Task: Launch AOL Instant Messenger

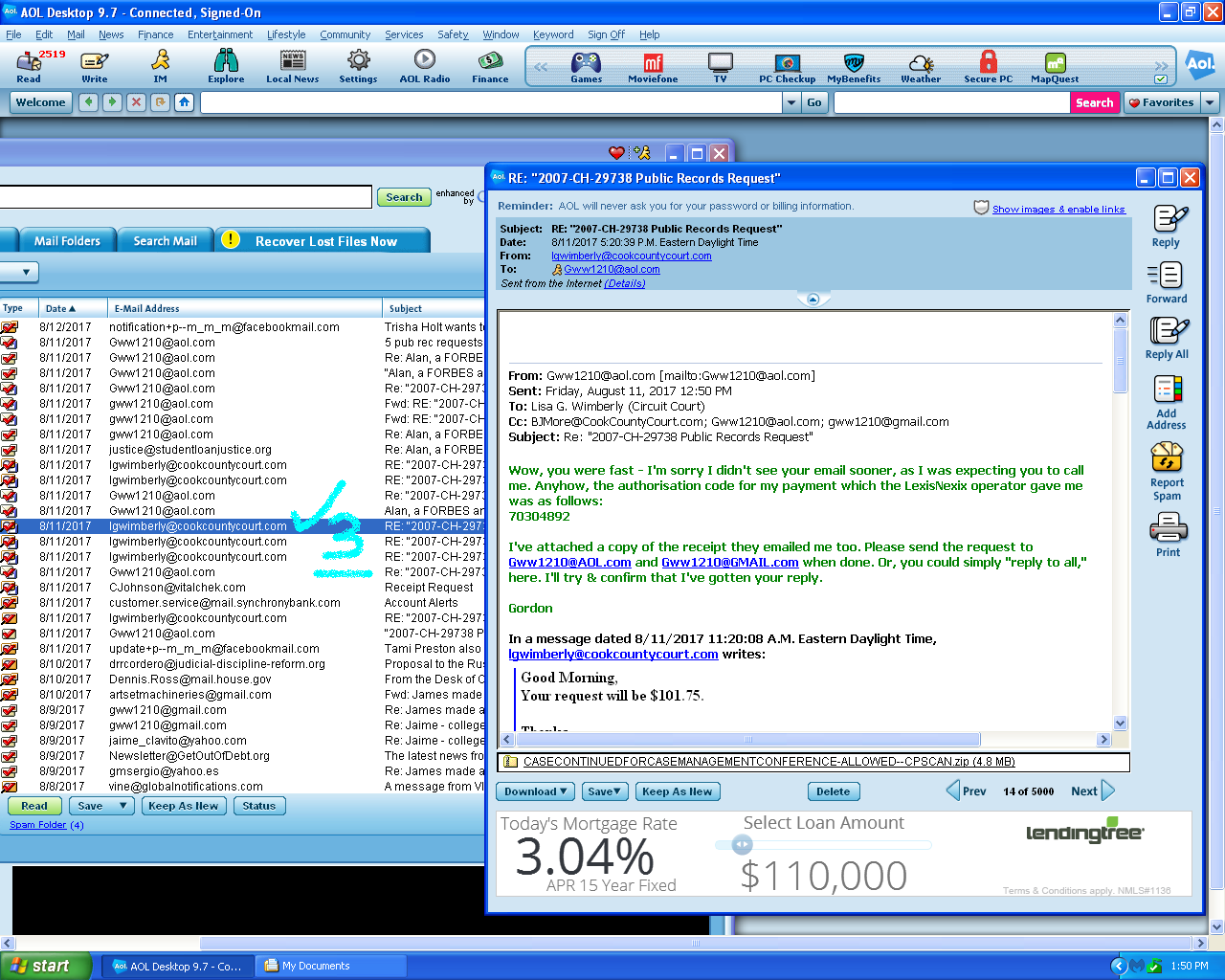Action: (160, 65)
